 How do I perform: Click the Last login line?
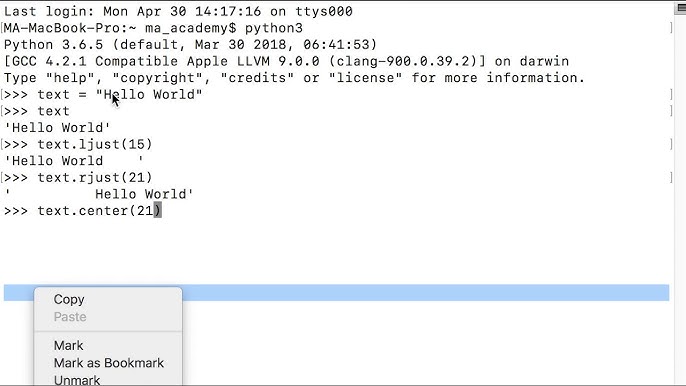(x=178, y=11)
